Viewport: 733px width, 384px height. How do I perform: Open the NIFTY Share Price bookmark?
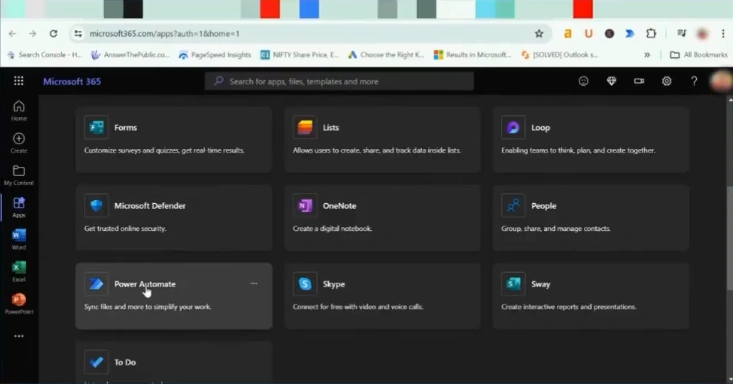tap(300, 55)
